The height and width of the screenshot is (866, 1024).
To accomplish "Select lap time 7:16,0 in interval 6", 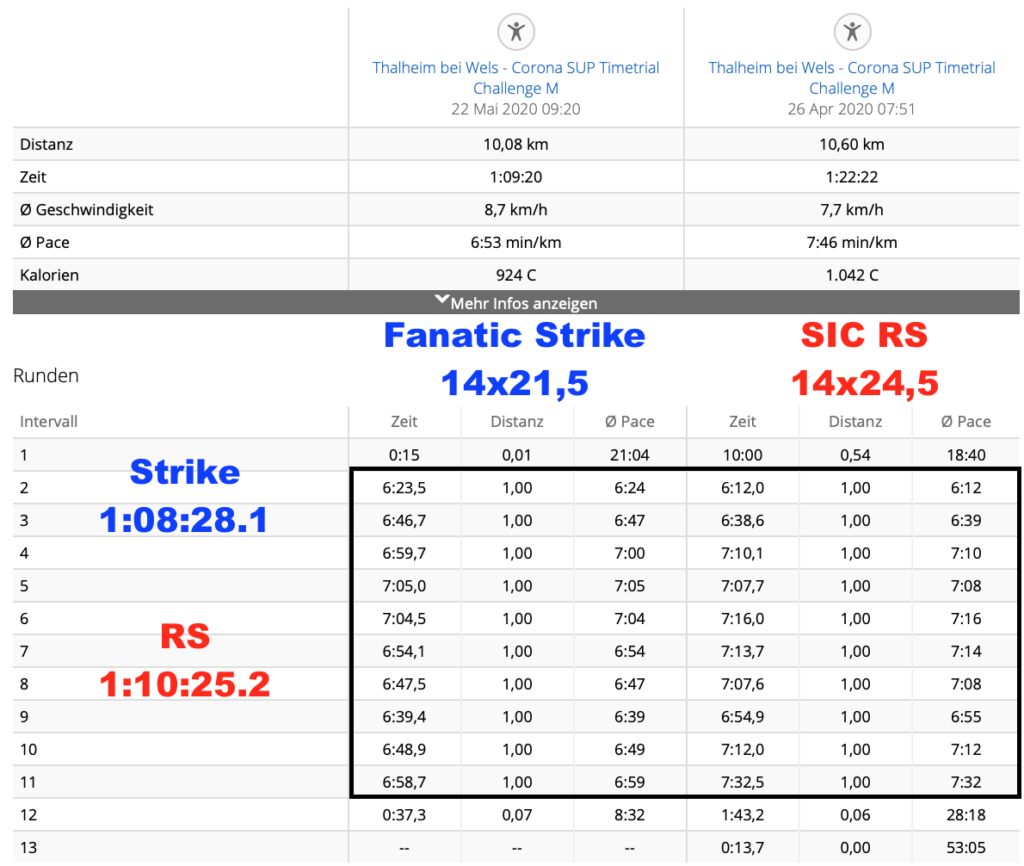I will coord(743,618).
